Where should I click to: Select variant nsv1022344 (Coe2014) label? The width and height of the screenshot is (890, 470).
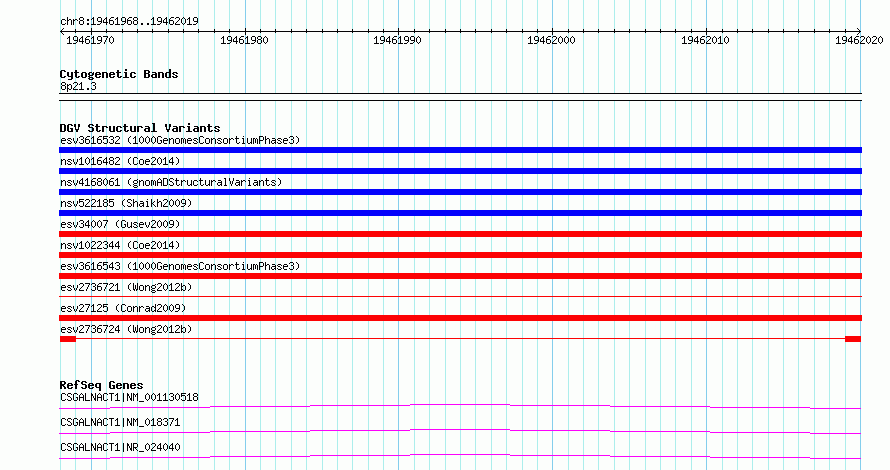point(120,245)
